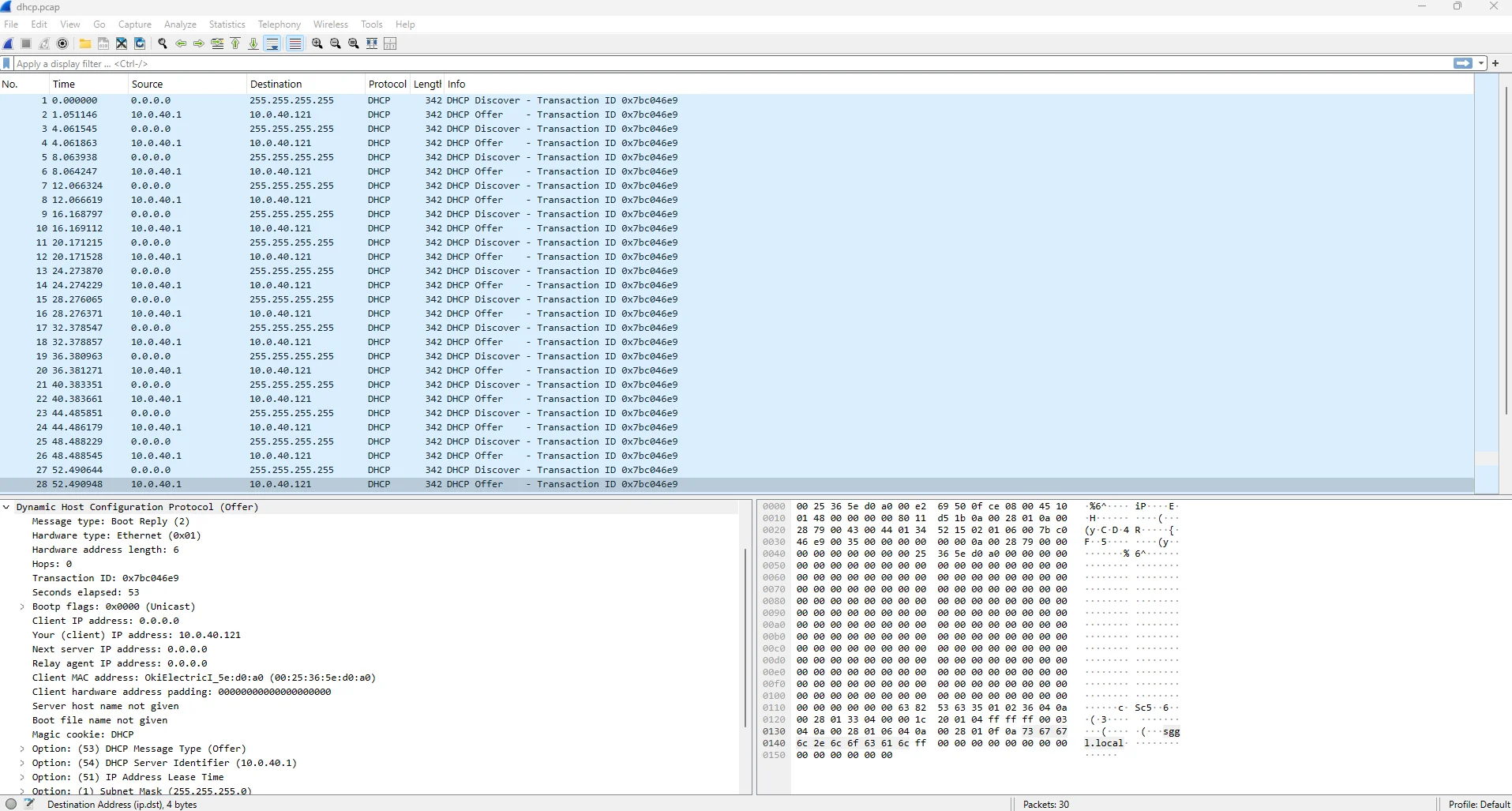Expand Option 53 DHCP Message Type
Image resolution: width=1512 pixels, height=811 pixels.
tap(22, 749)
